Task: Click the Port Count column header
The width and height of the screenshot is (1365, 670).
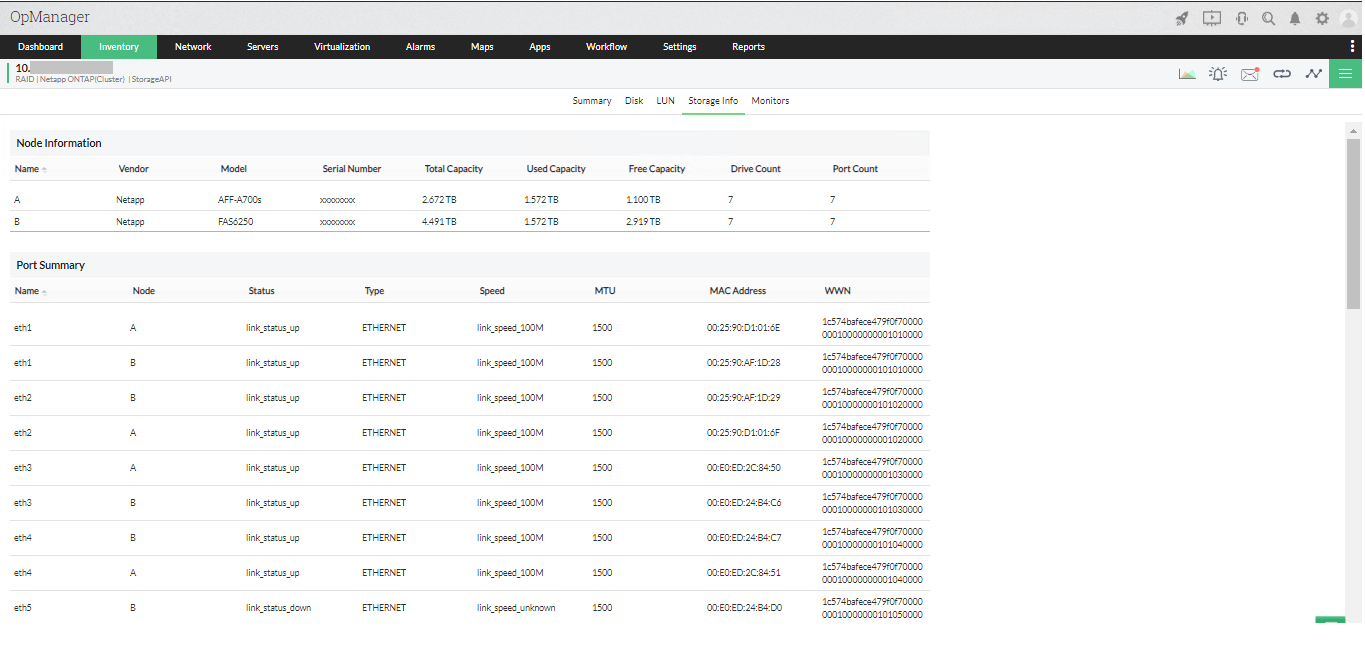Action: click(x=855, y=169)
